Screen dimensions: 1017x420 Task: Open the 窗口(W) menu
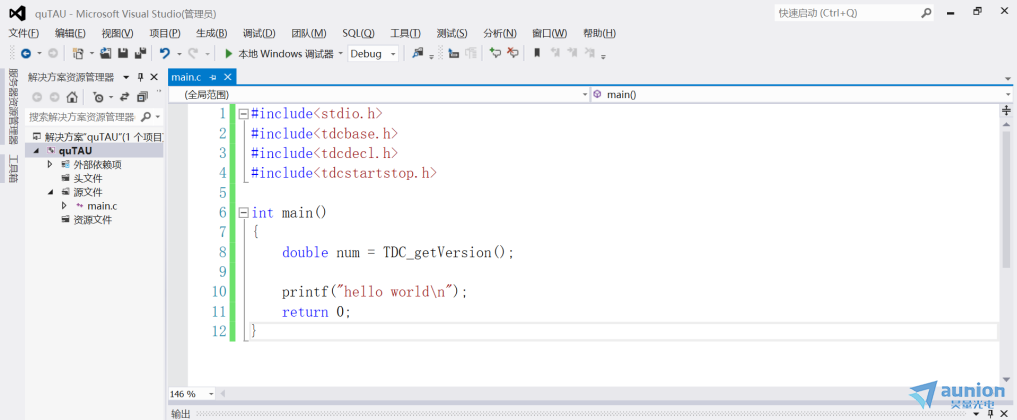pyautogui.click(x=549, y=34)
